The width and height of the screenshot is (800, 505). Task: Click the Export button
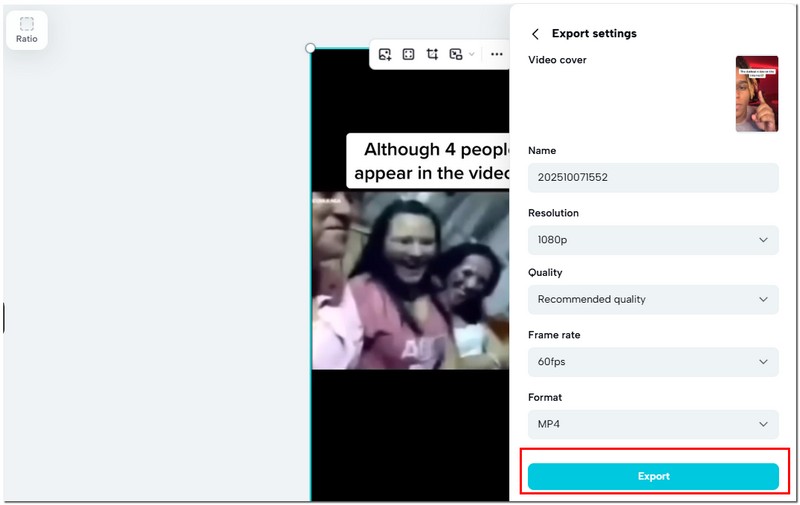653,476
